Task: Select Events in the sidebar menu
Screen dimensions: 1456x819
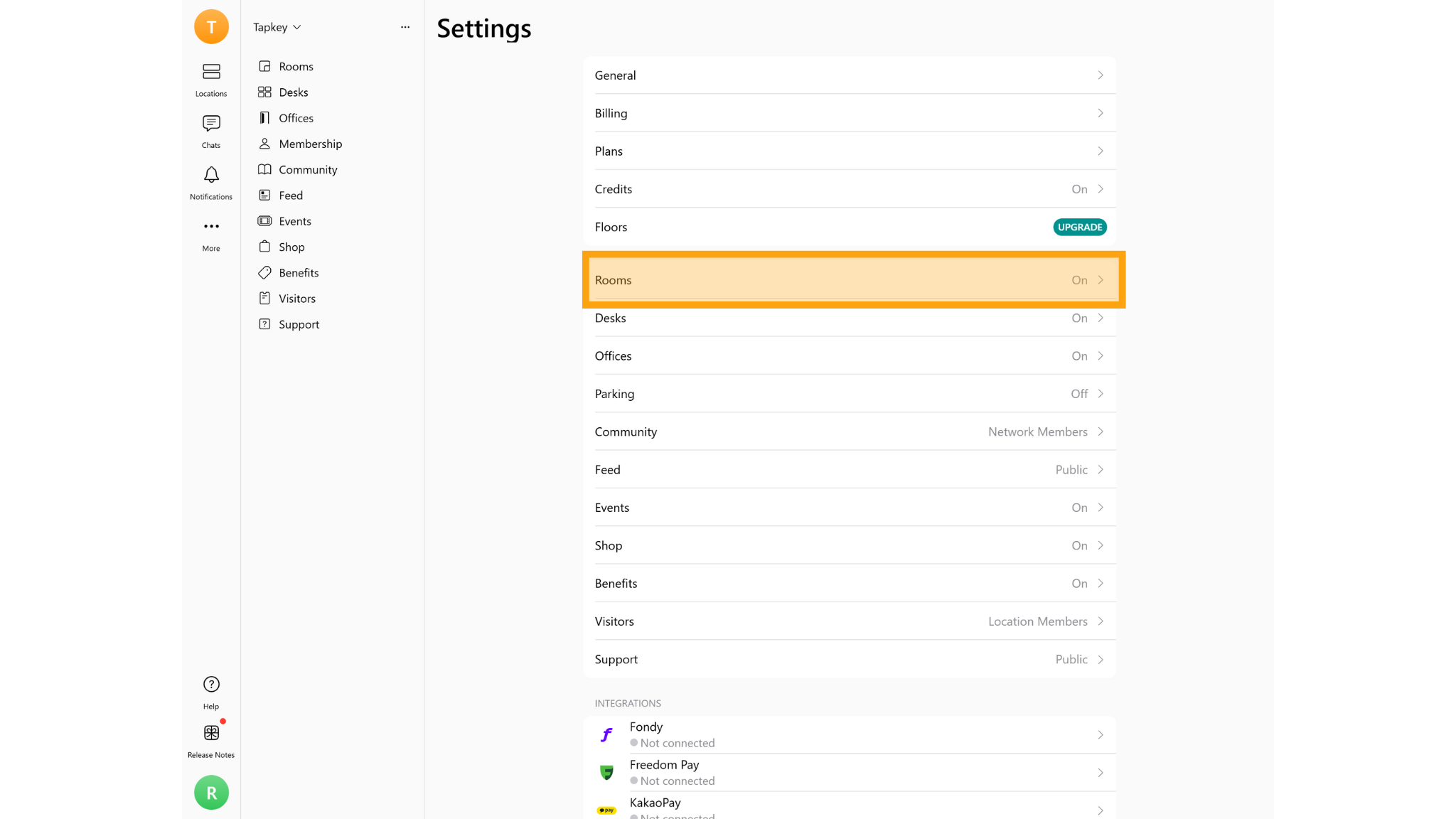Action: pos(295,221)
